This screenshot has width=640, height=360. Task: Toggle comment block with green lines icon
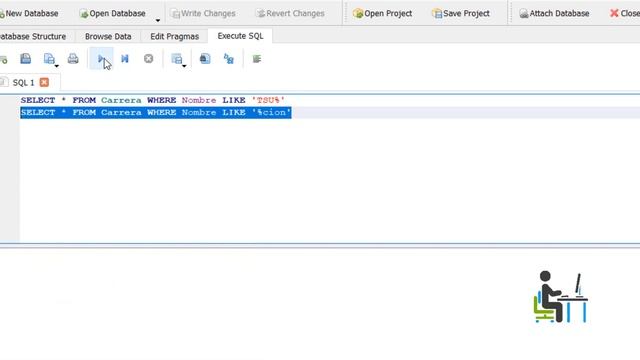[257, 59]
